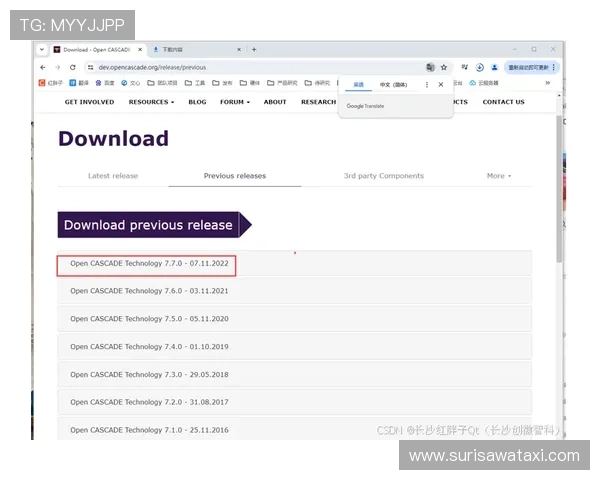Click the browser back arrow

coord(43,67)
